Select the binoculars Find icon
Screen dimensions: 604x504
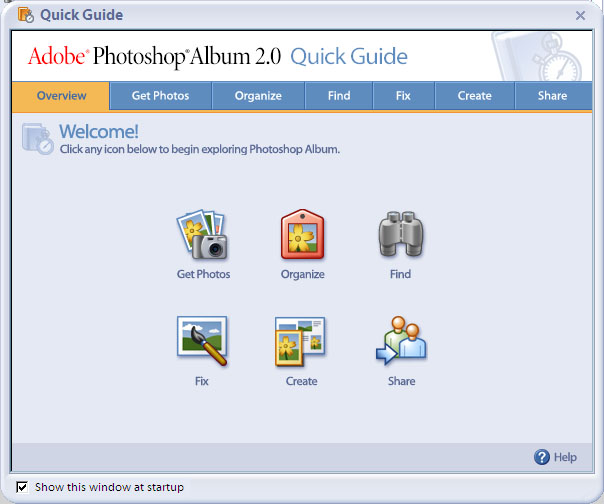pos(400,236)
